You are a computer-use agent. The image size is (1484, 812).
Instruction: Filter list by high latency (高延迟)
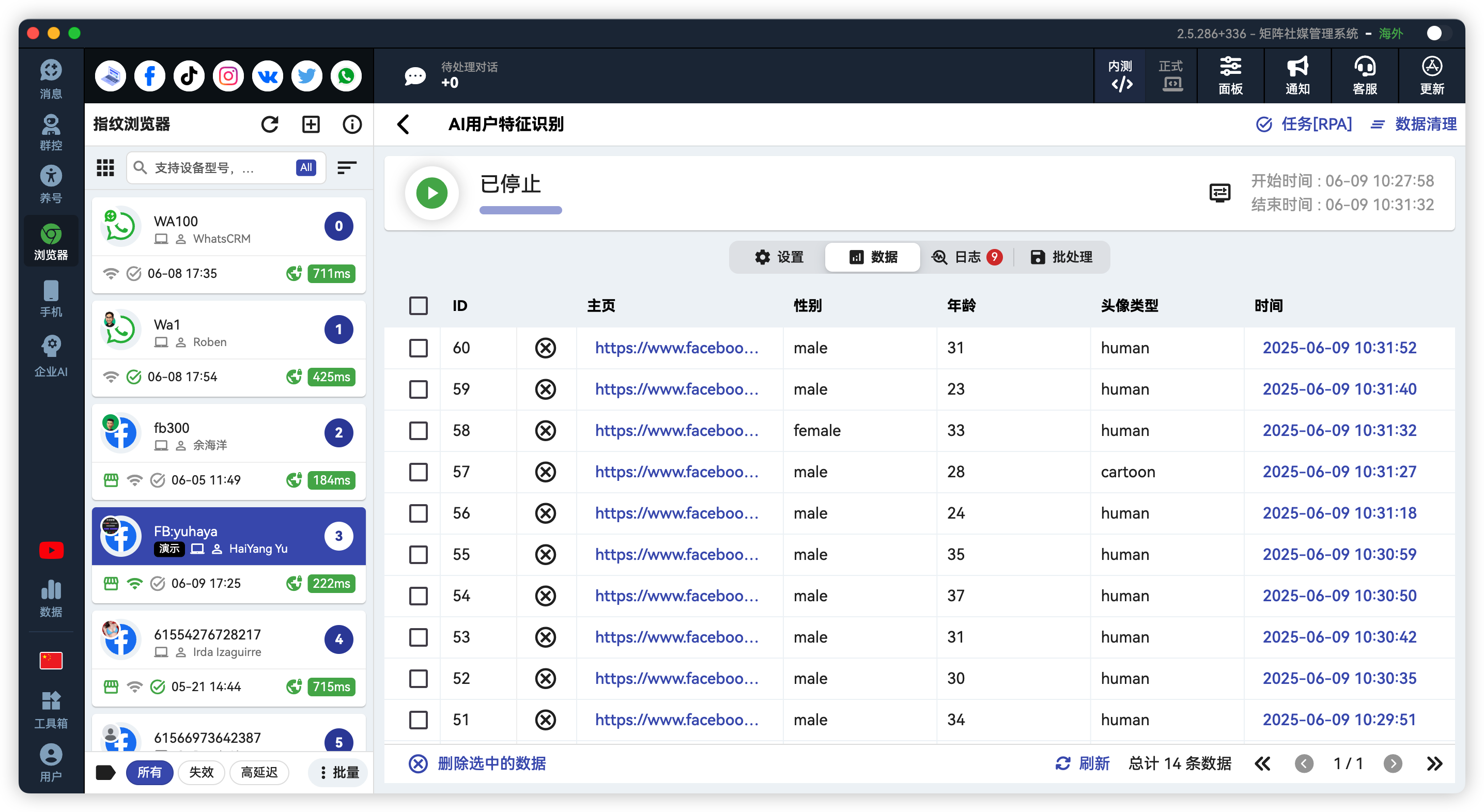(x=259, y=772)
